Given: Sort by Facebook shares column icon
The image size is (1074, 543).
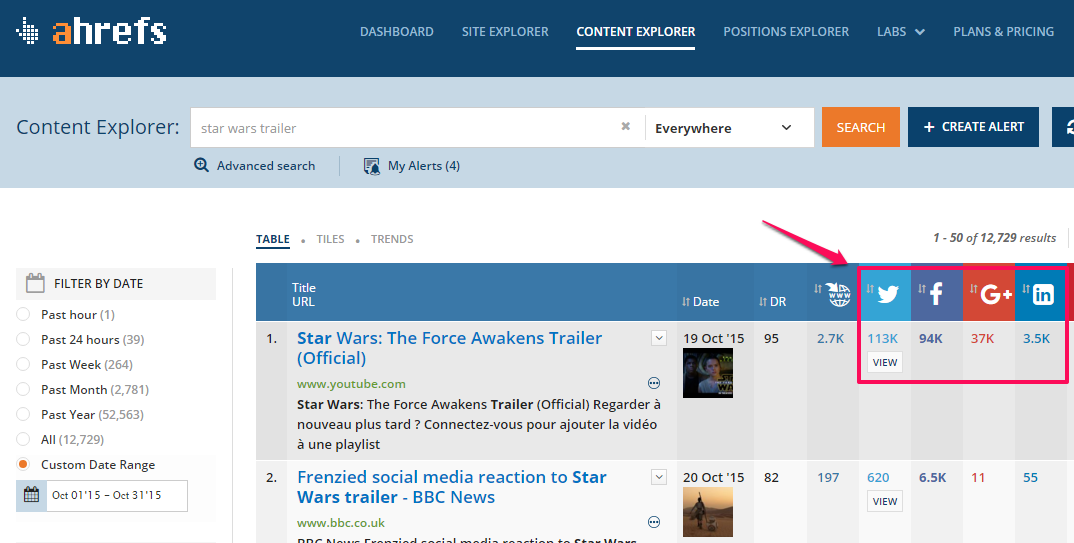Looking at the screenshot, I should click(936, 294).
